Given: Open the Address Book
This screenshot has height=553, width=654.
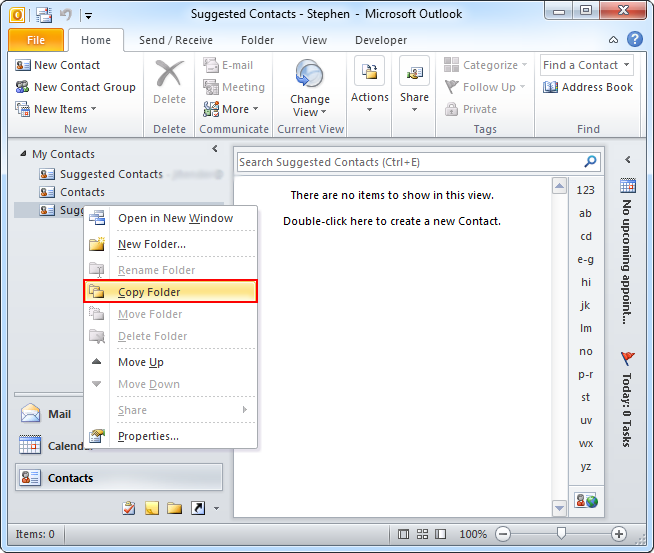Looking at the screenshot, I should pos(588,87).
